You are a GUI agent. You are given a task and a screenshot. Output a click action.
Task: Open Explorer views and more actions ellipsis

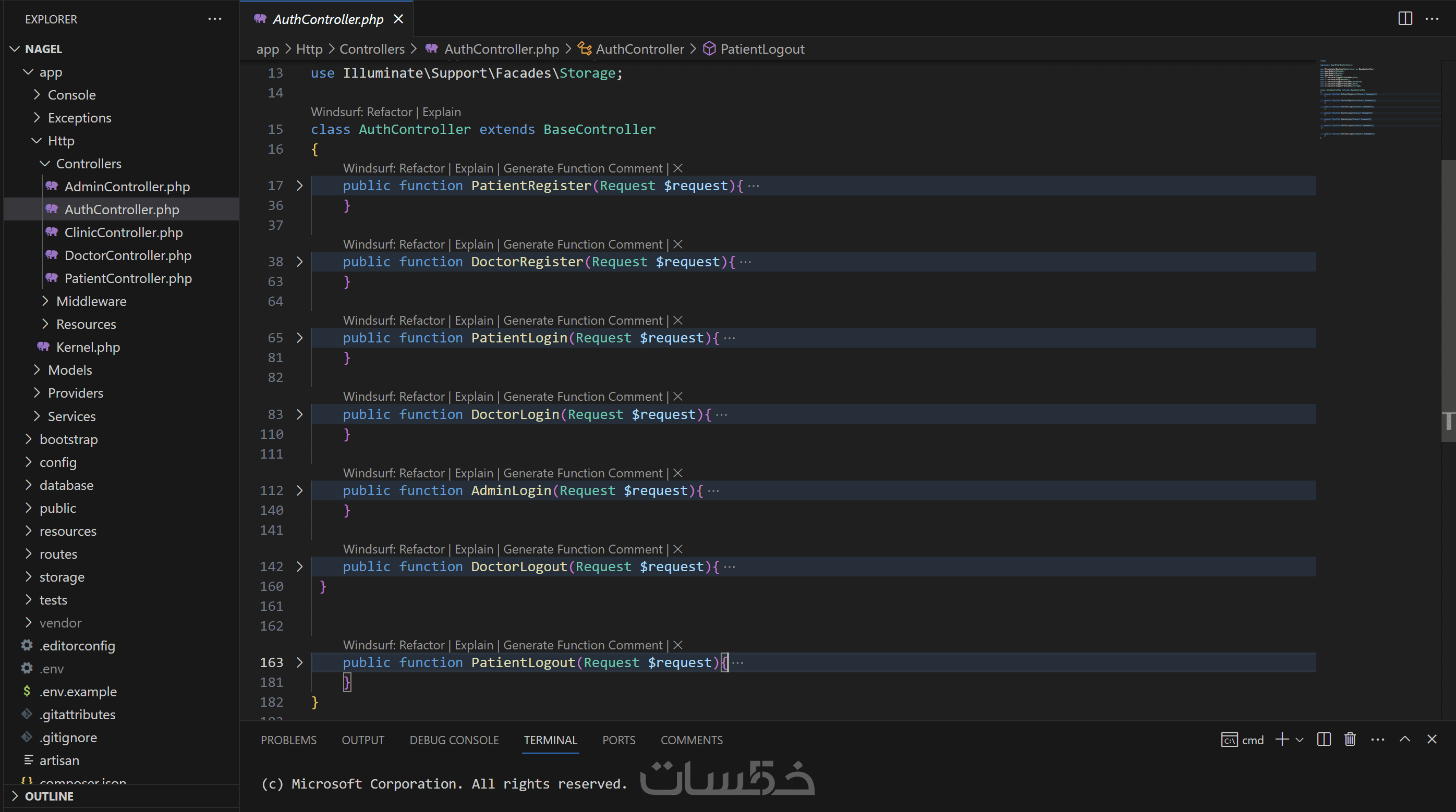coord(214,19)
